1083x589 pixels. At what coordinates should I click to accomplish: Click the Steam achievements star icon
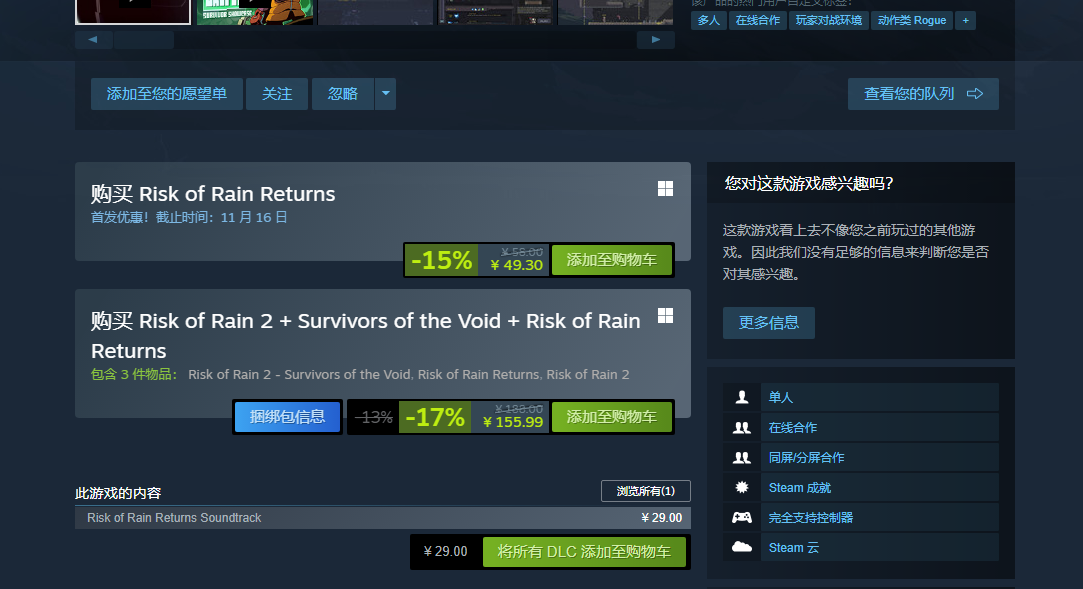pyautogui.click(x=742, y=487)
